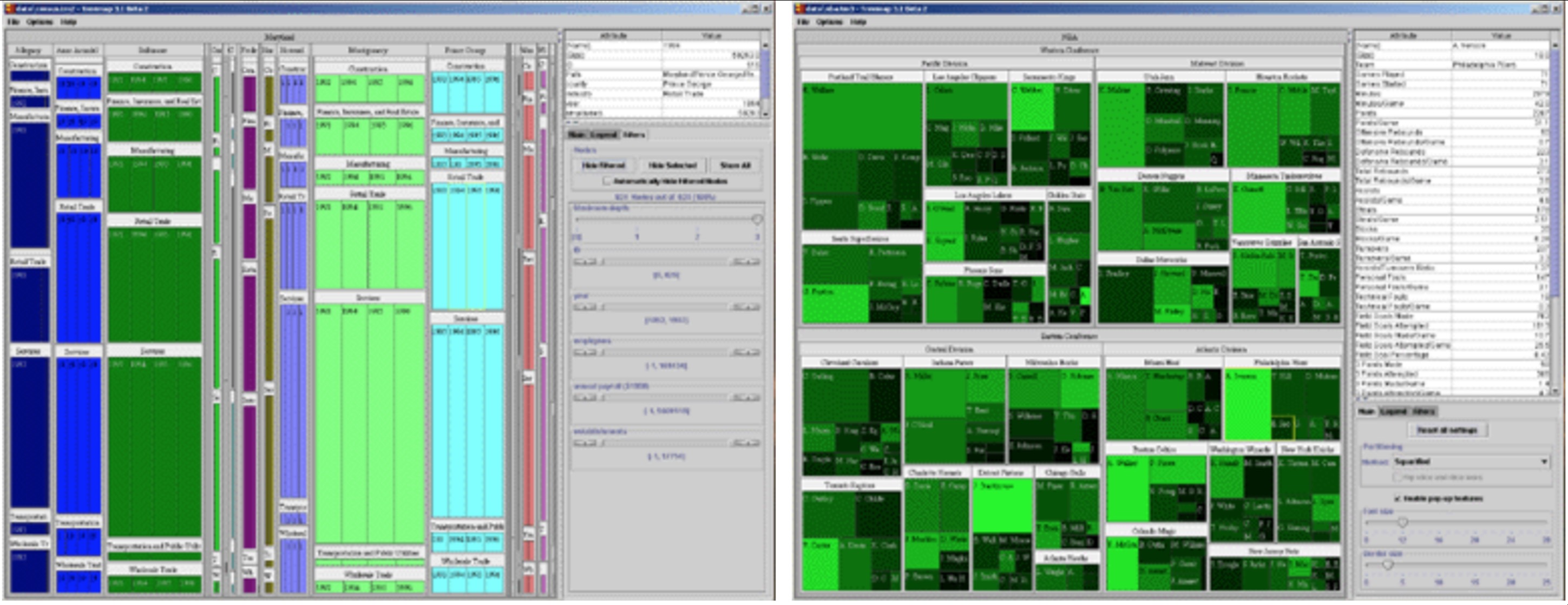
Task: Click the Maximum depth slider handle
Action: tap(757, 220)
